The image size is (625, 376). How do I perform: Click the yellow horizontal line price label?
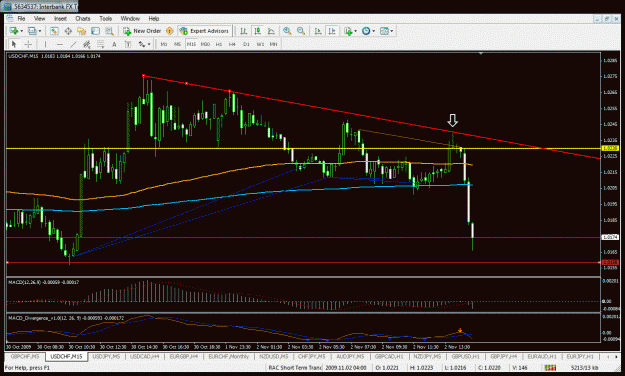[x=609, y=148]
